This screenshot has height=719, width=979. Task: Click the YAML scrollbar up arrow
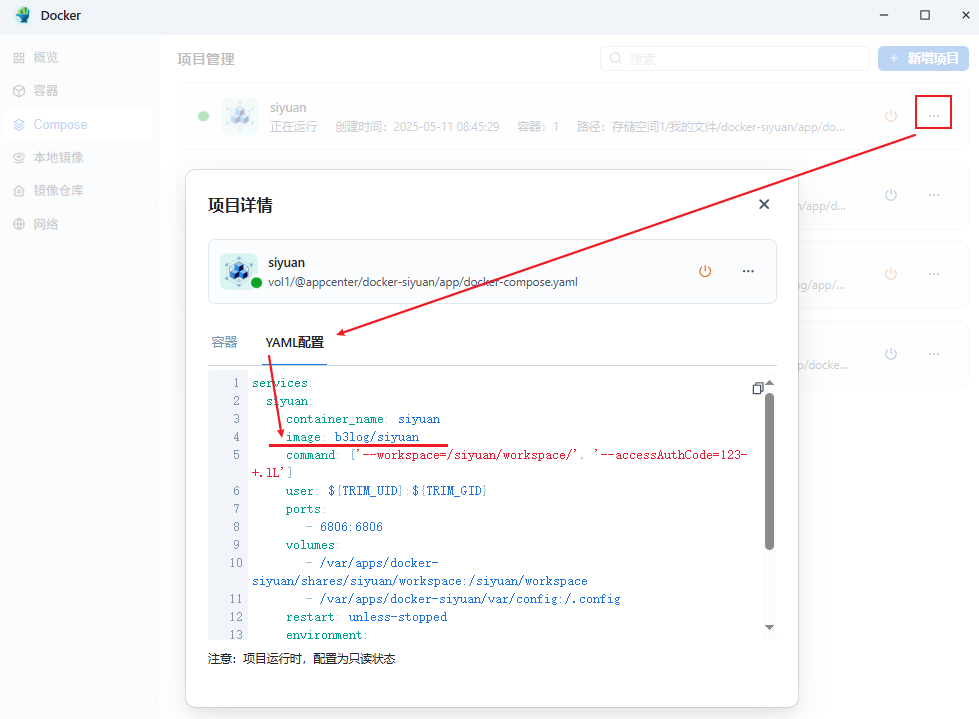click(x=769, y=383)
